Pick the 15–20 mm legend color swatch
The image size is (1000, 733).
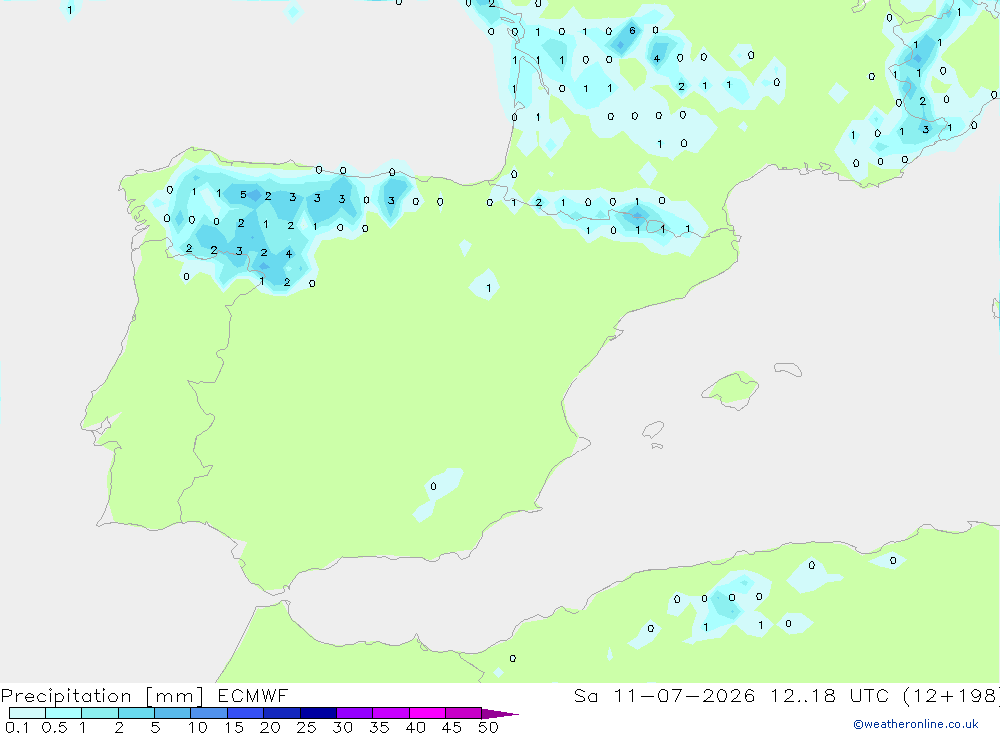click(246, 713)
